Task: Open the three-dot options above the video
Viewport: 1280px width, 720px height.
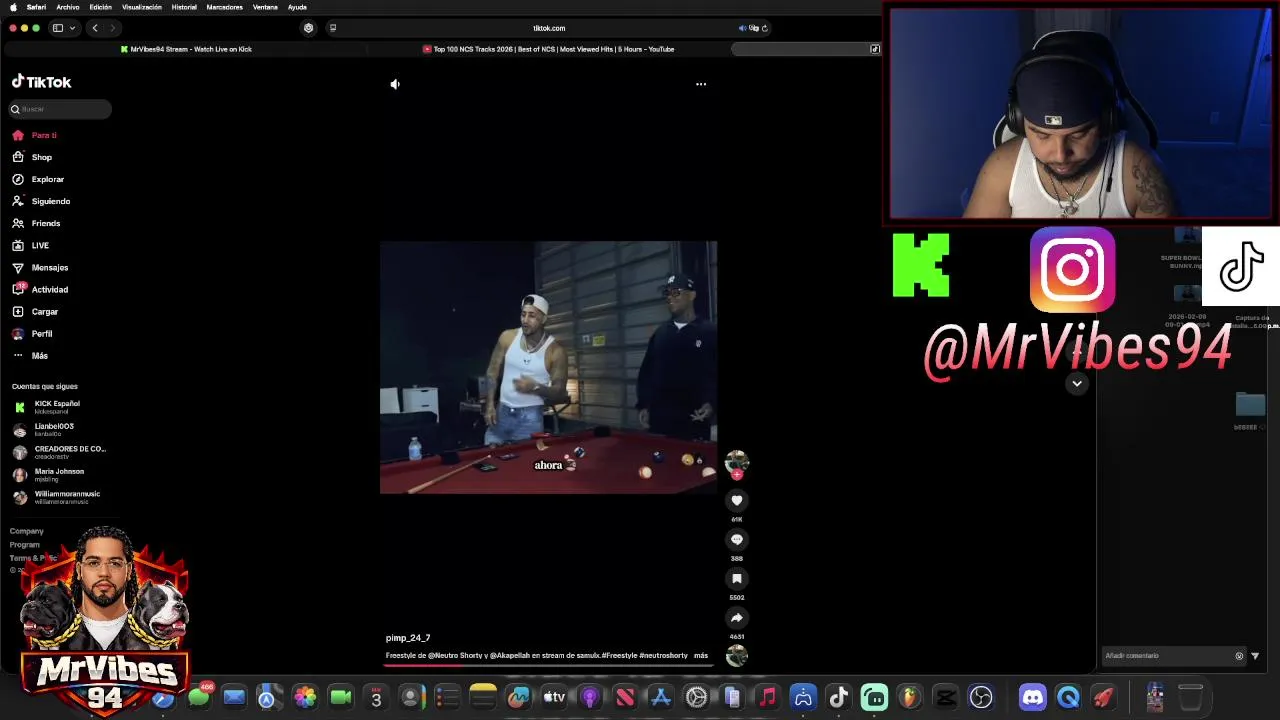Action: point(701,84)
